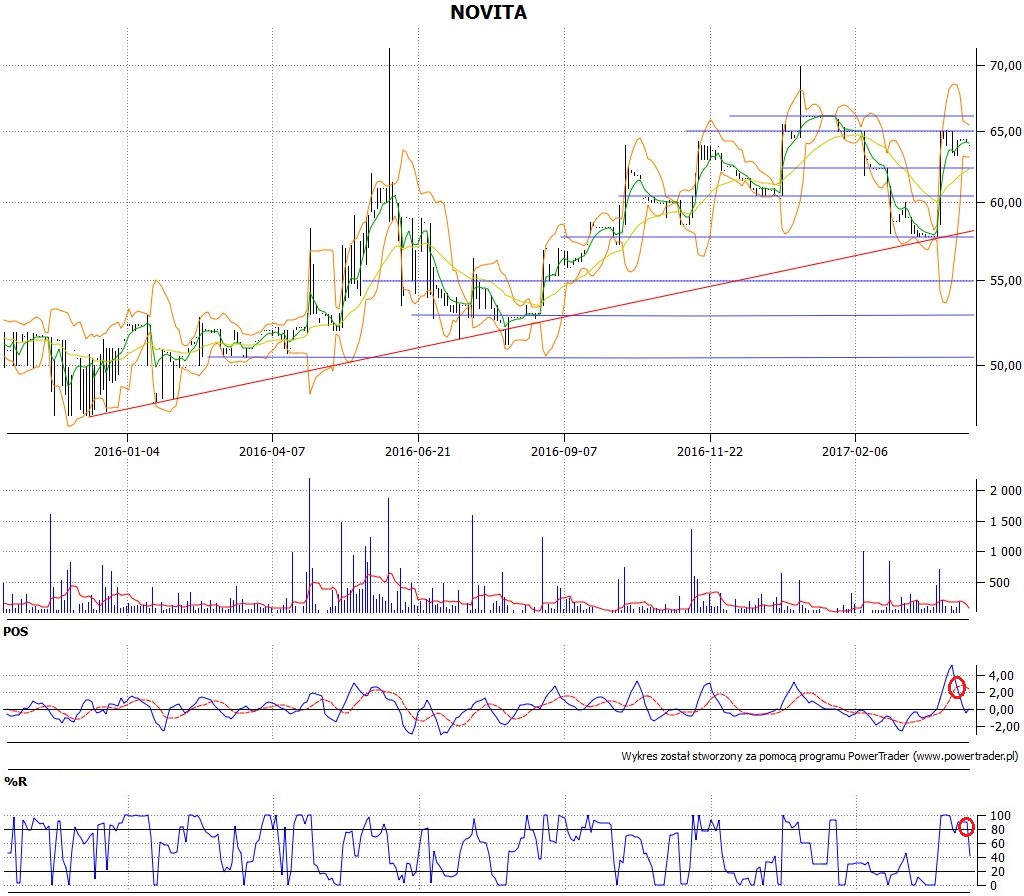Click the POS indicator label

pos(16,632)
